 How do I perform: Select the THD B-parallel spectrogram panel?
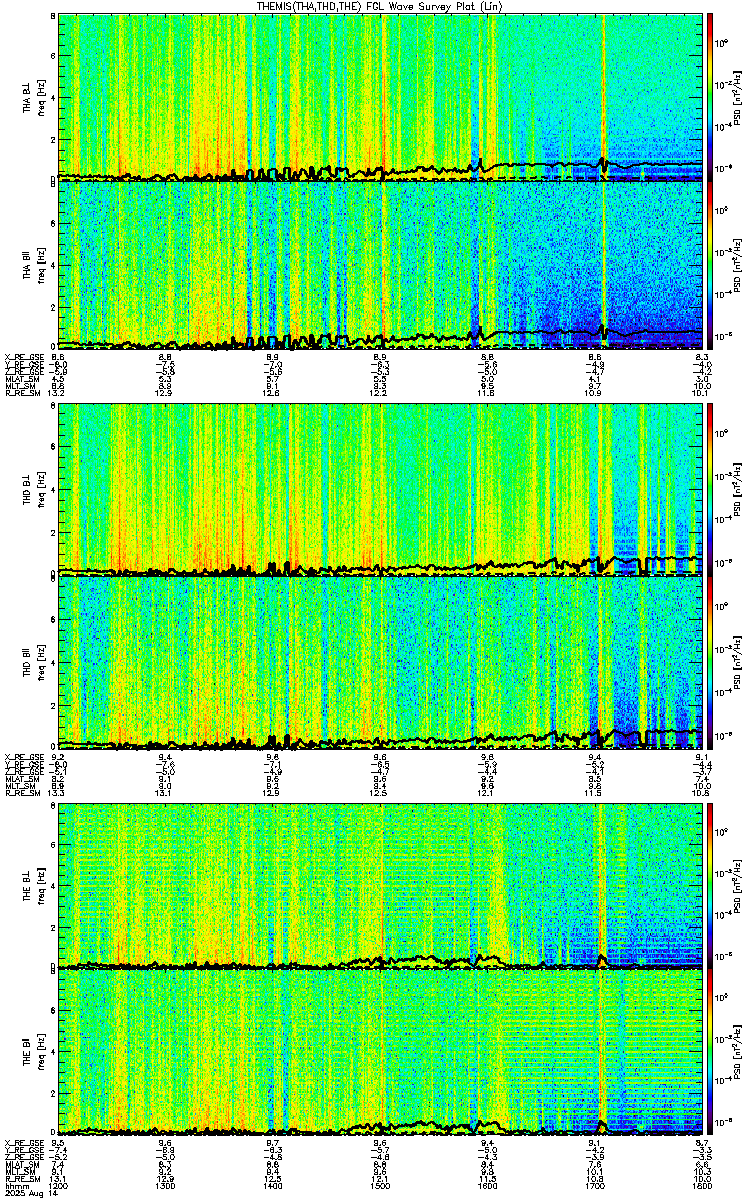coord(381,663)
